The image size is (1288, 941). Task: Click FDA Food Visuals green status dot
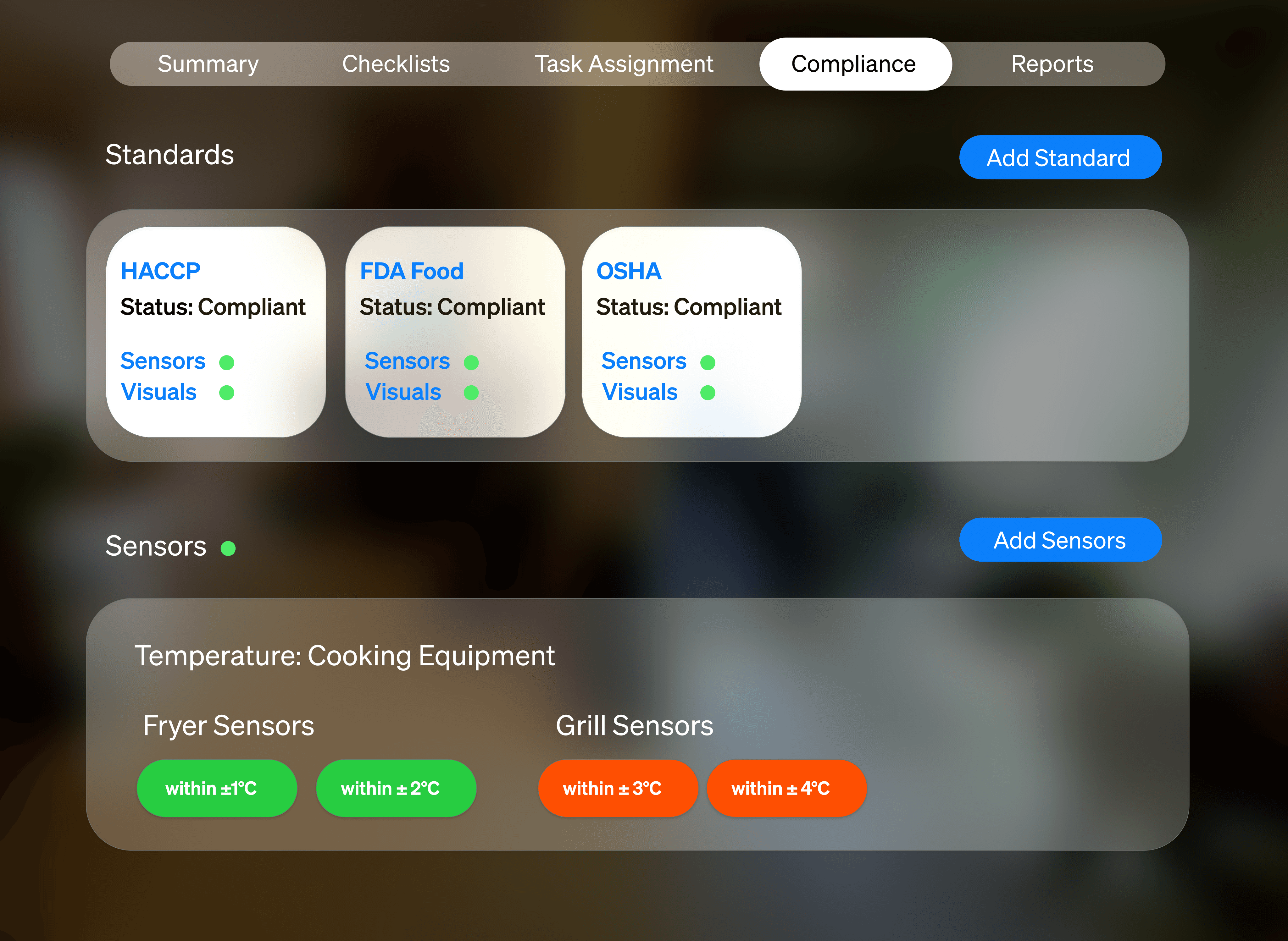click(x=471, y=393)
